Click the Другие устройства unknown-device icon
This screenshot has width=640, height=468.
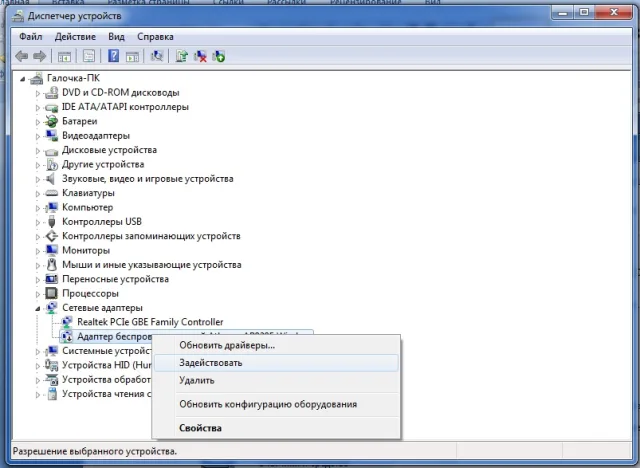tap(51, 164)
